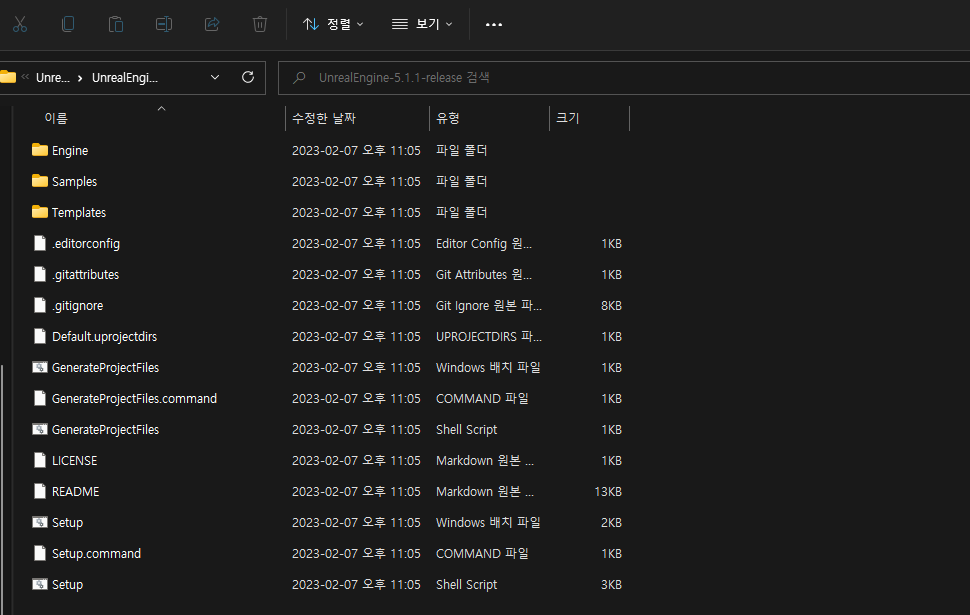The width and height of the screenshot is (970, 615).
Task: Click the UPROJECTDIRS type cell
Action: click(489, 337)
